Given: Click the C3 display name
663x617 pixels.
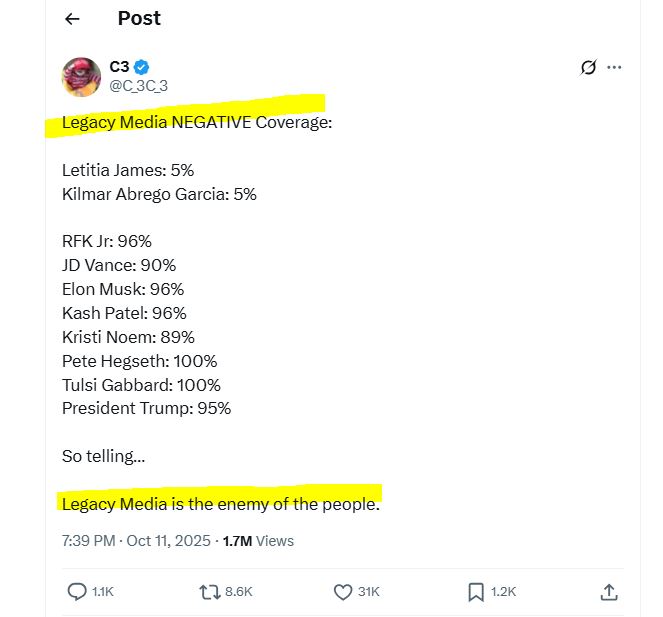Looking at the screenshot, I should tap(119, 67).
